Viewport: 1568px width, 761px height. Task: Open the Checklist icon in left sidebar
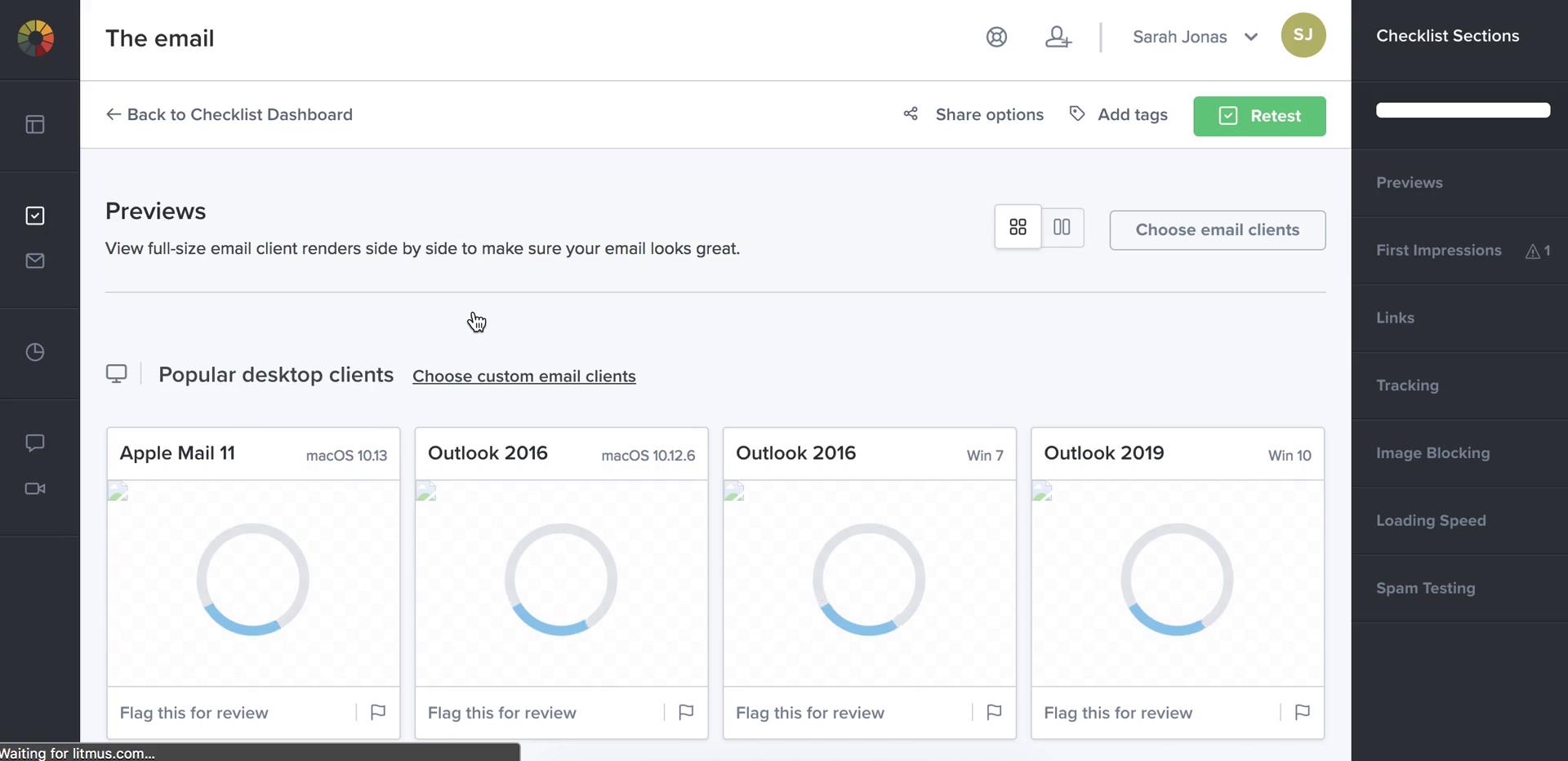35,216
